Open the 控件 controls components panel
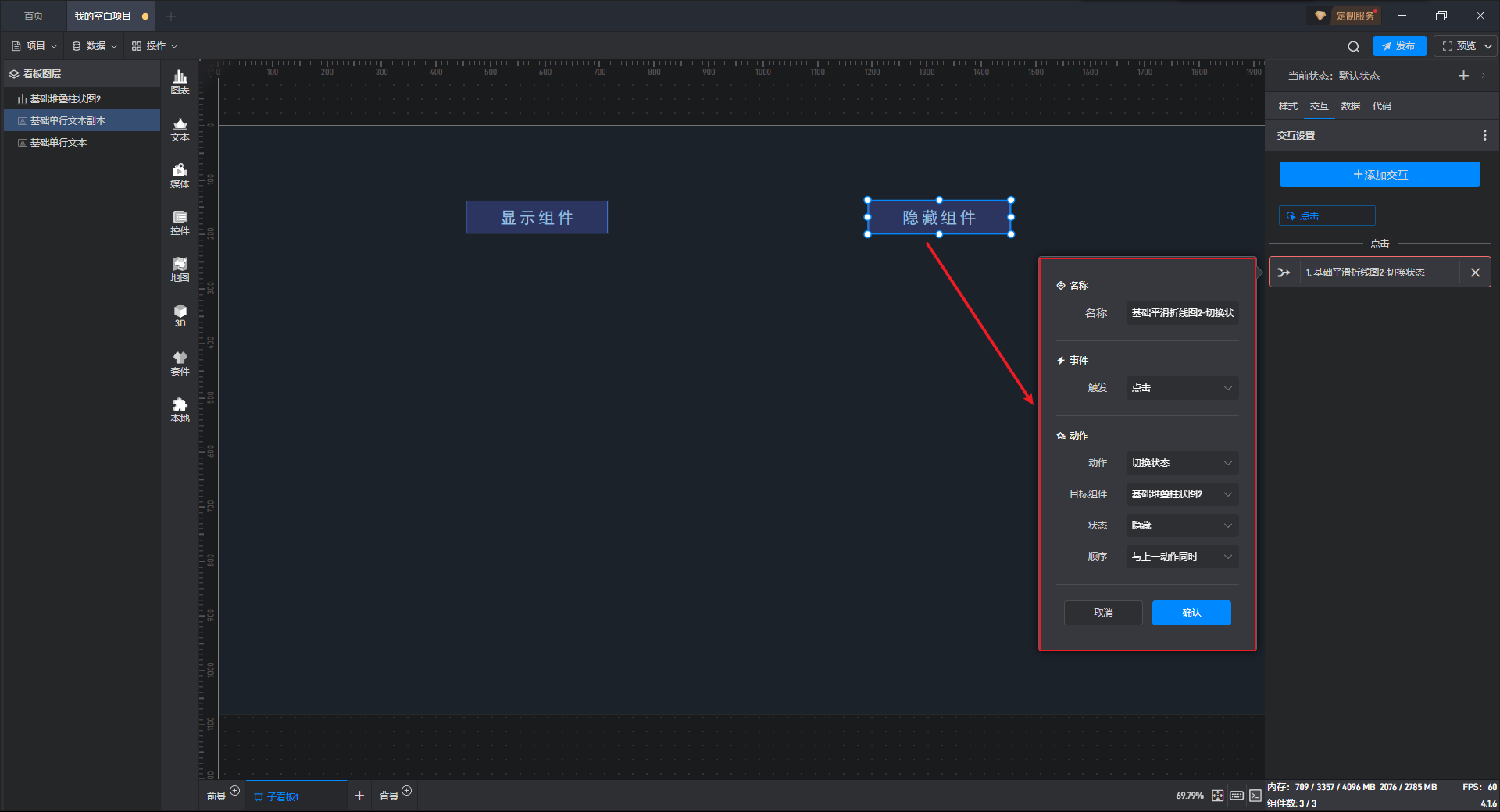 180,223
